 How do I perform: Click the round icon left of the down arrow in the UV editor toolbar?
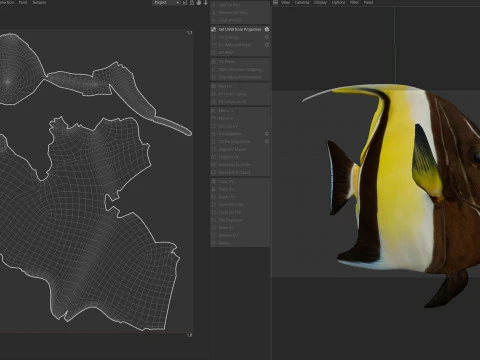click(x=199, y=3)
